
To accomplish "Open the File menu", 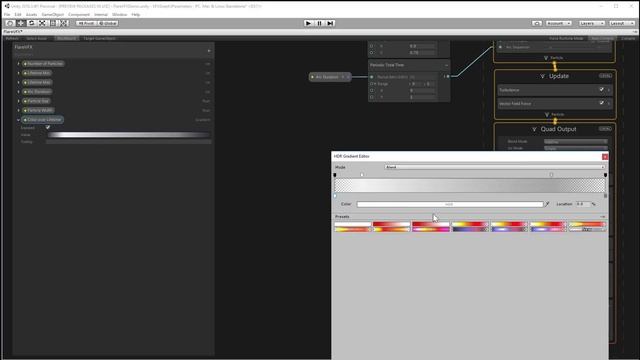I will [x=7, y=14].
